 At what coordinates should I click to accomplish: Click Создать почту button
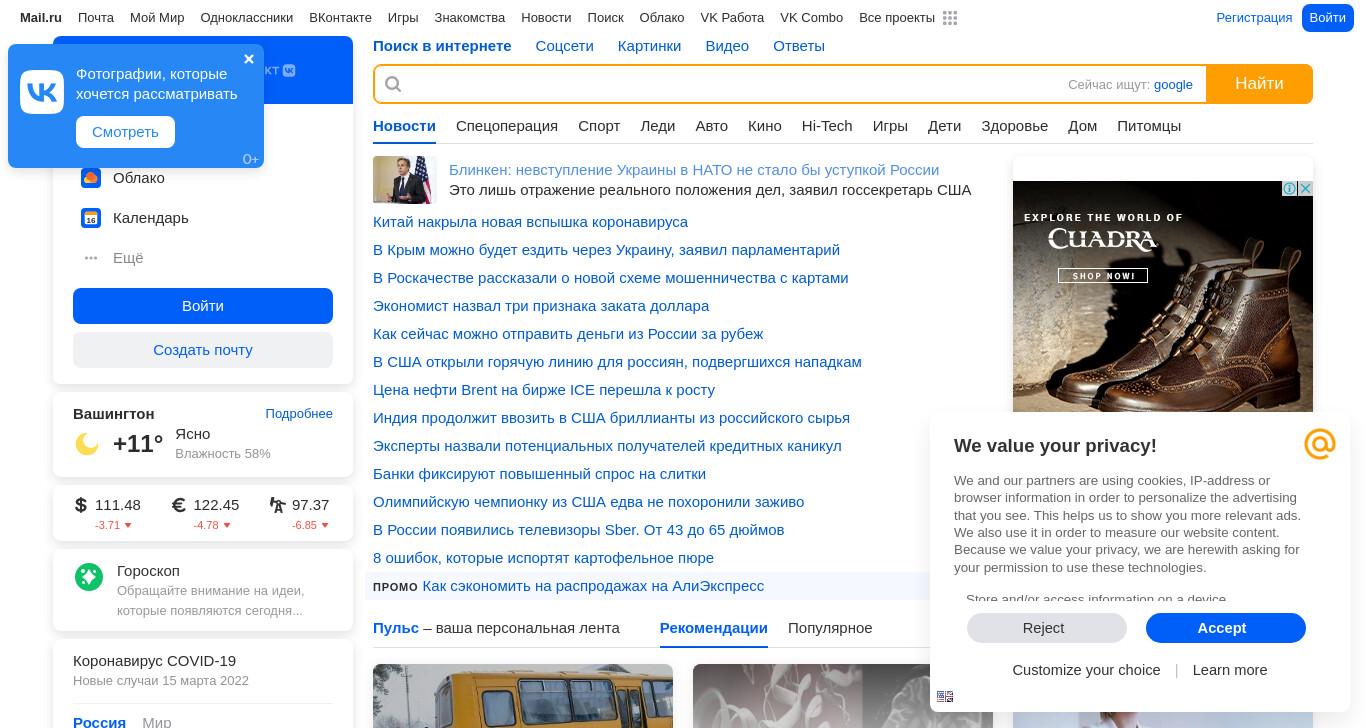click(203, 350)
